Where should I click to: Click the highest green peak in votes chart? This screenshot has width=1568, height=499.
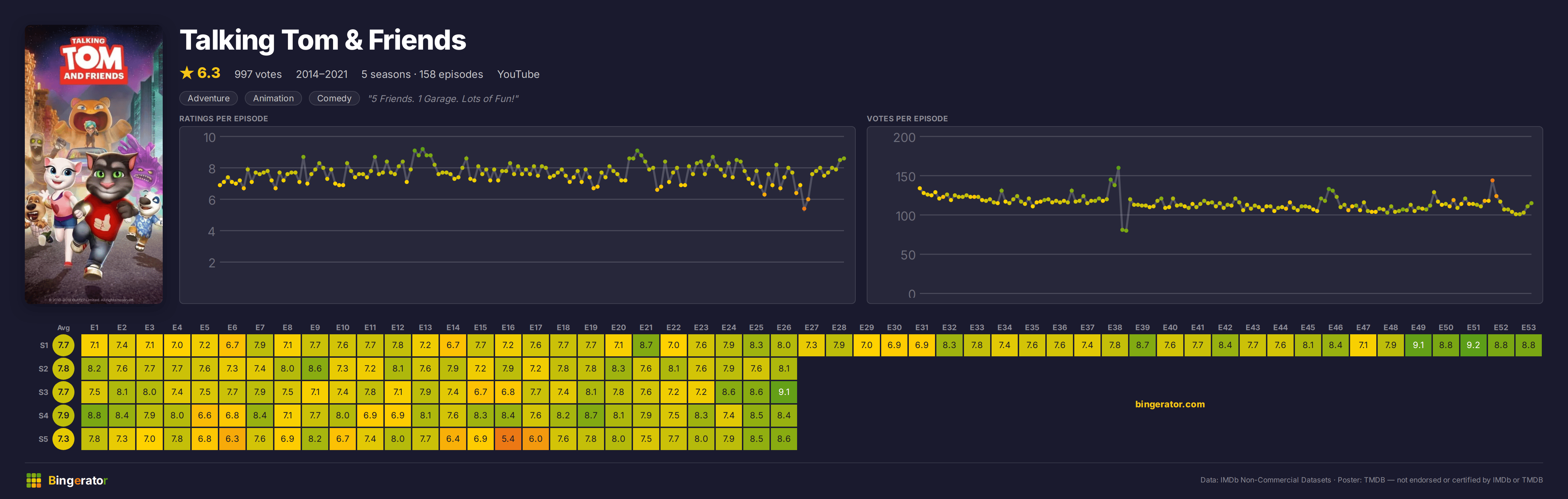pos(1118,168)
